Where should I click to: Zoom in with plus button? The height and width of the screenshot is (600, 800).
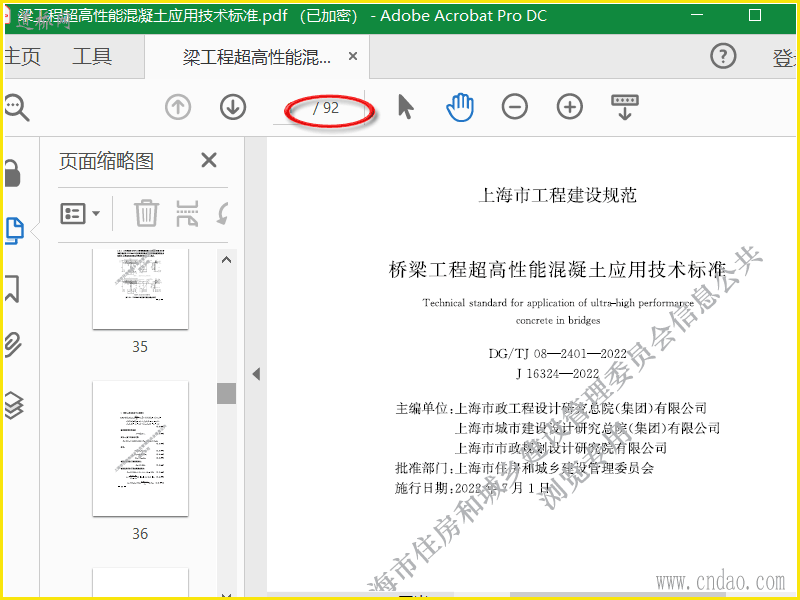570,107
